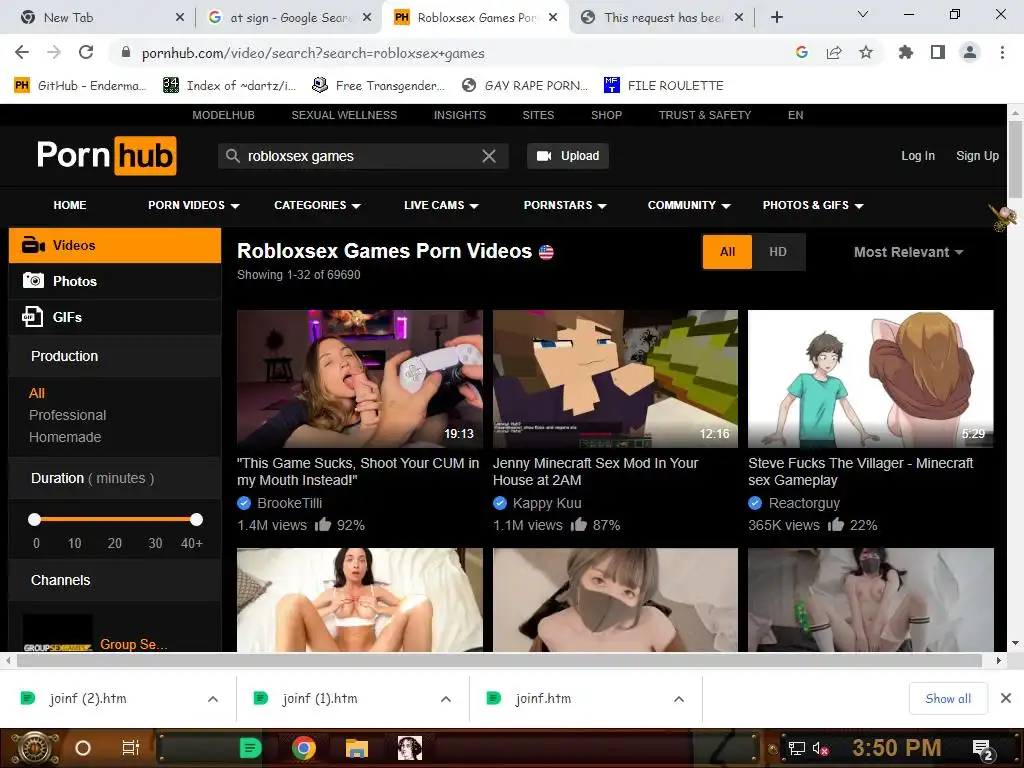The height and width of the screenshot is (768, 1024).
Task: Click the camera icon on the Upload button
Action: (x=543, y=156)
